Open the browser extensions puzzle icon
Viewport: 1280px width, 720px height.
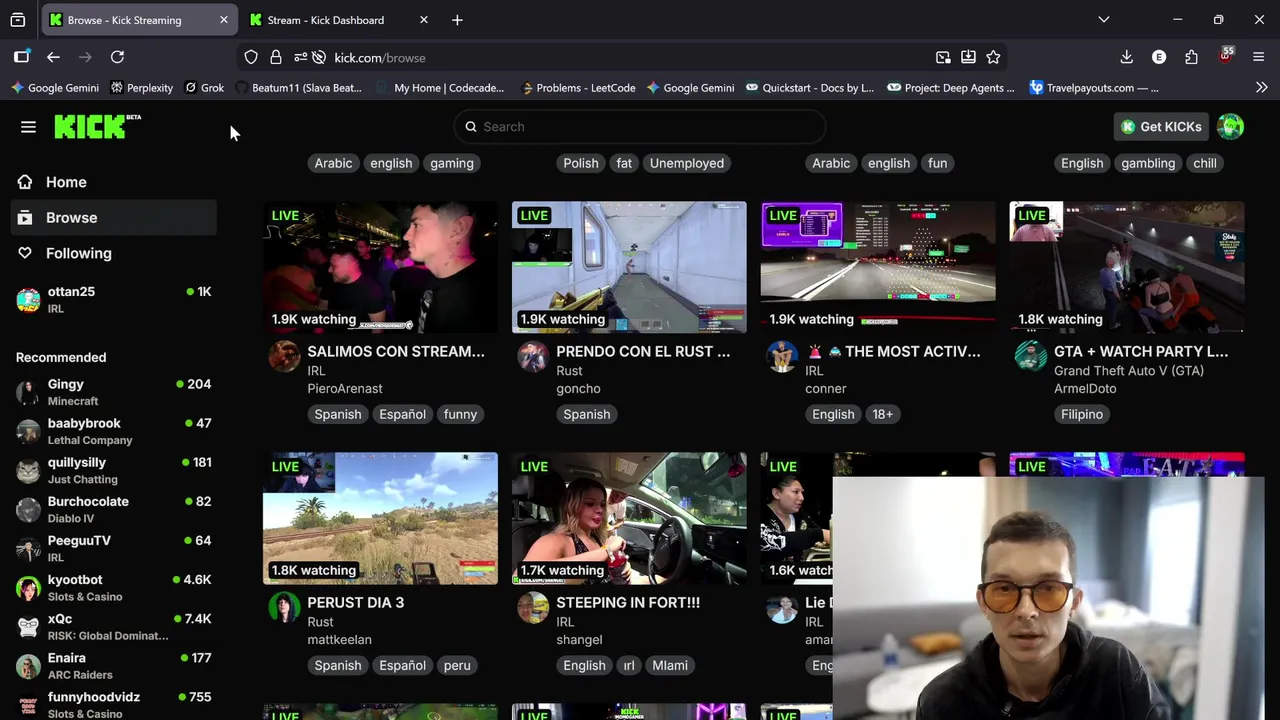(1191, 58)
